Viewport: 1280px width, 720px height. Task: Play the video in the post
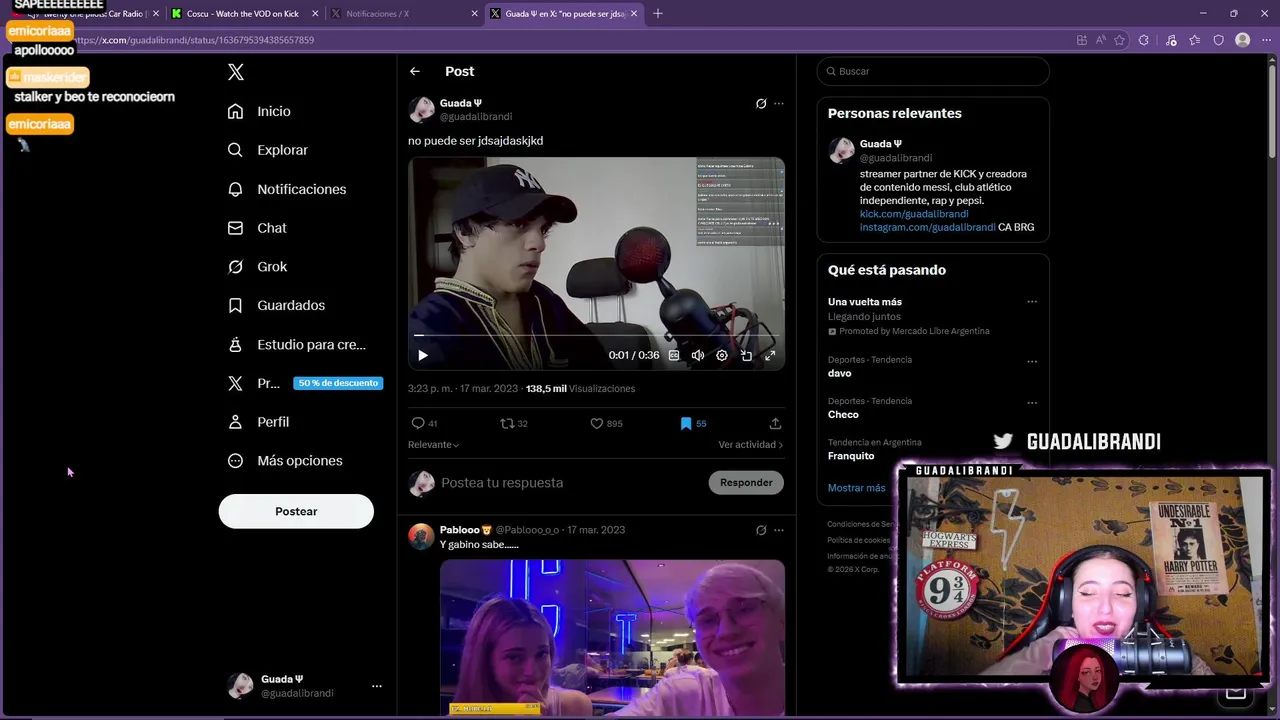(x=423, y=355)
